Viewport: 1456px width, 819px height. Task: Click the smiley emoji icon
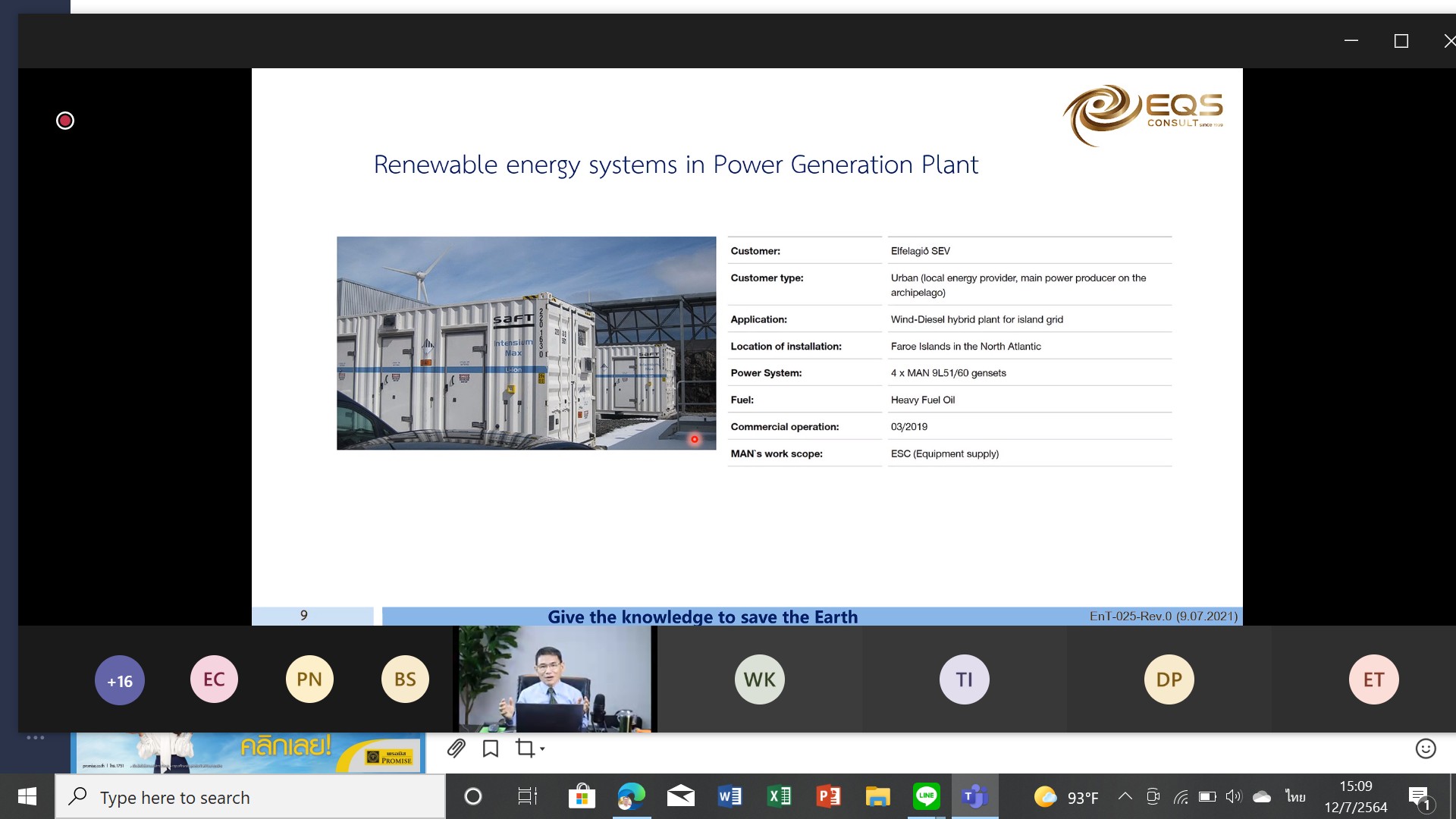click(1426, 748)
